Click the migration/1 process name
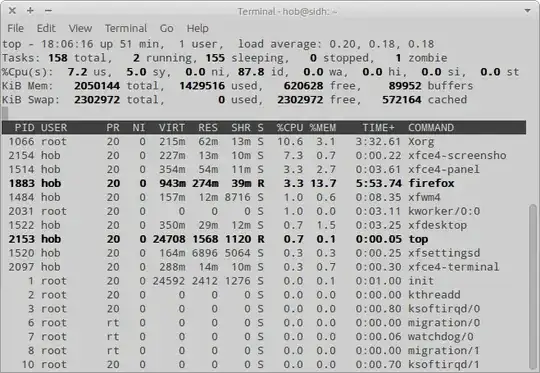Screen dimensions: 540x373 [x=444, y=351]
